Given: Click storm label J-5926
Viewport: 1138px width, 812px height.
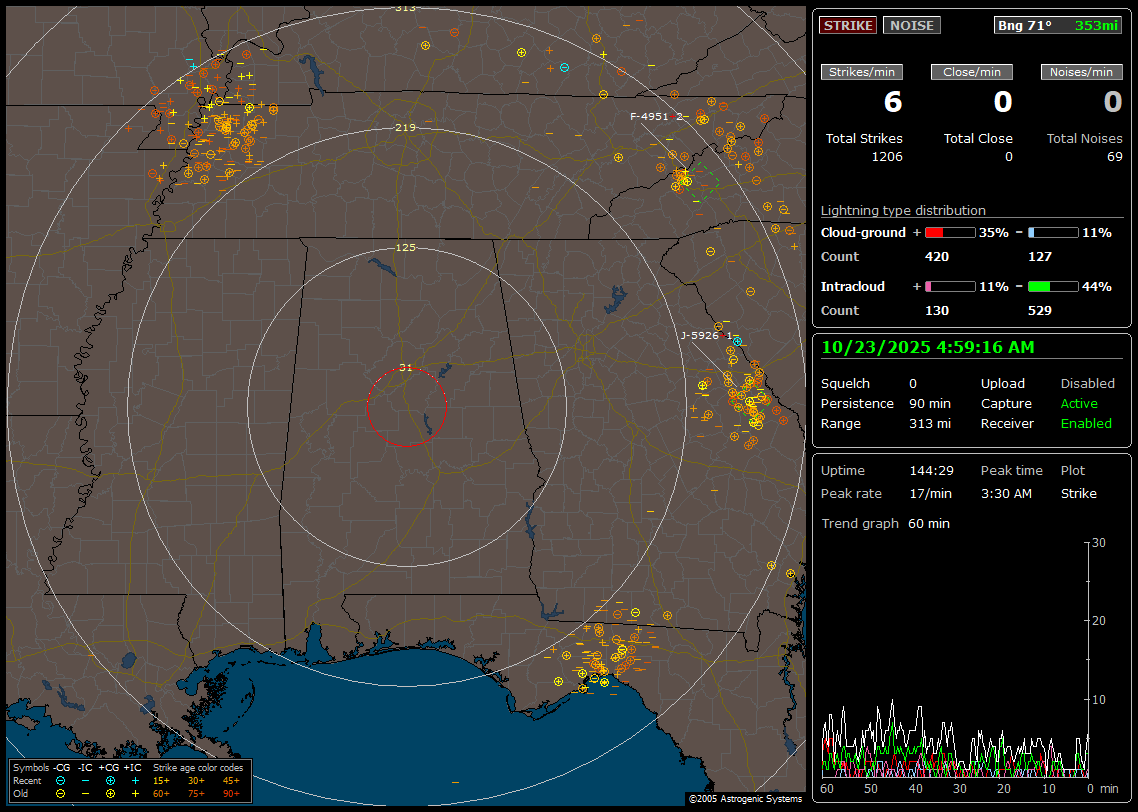Looking at the screenshot, I should (x=700, y=336).
